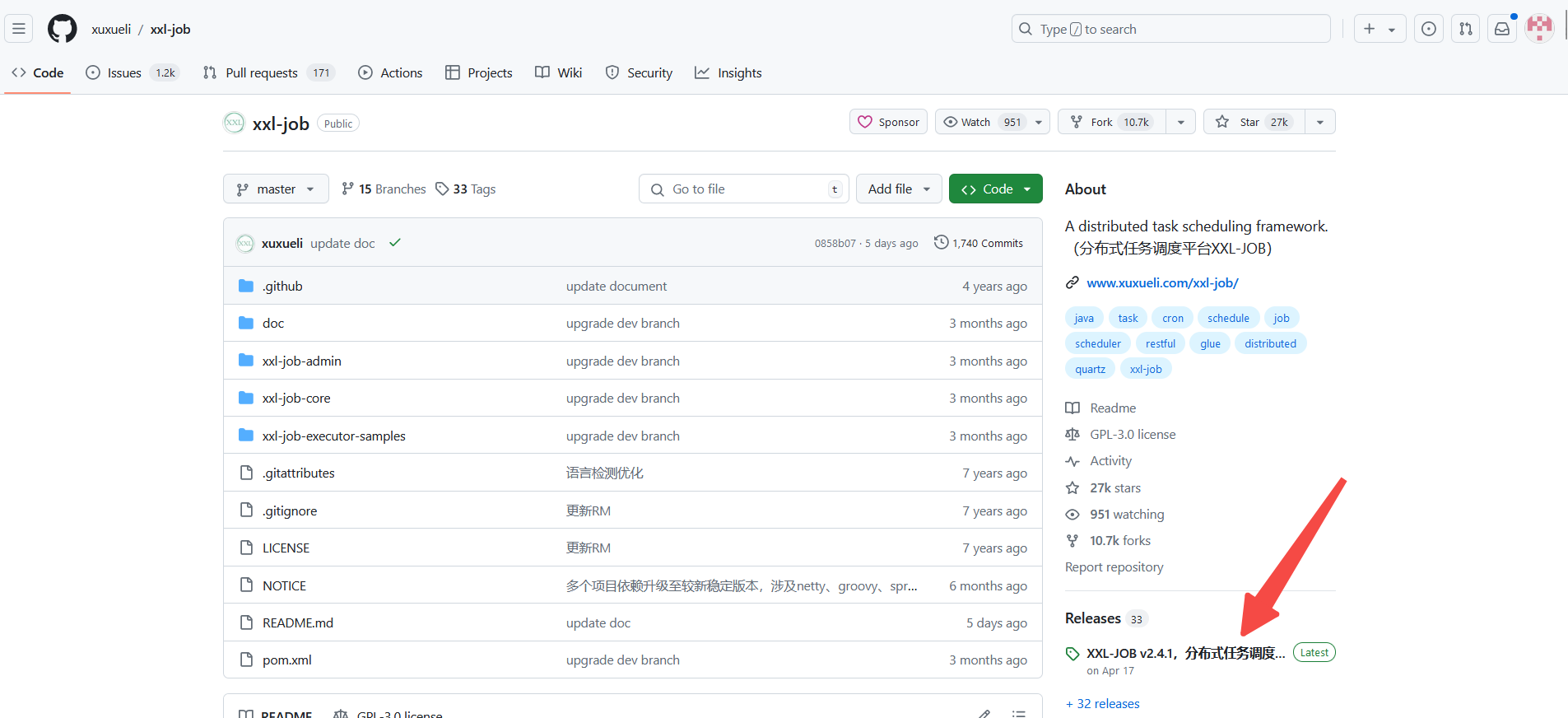The width and height of the screenshot is (1568, 718).
Task: Star the xxl-job repository
Action: pos(1254,122)
